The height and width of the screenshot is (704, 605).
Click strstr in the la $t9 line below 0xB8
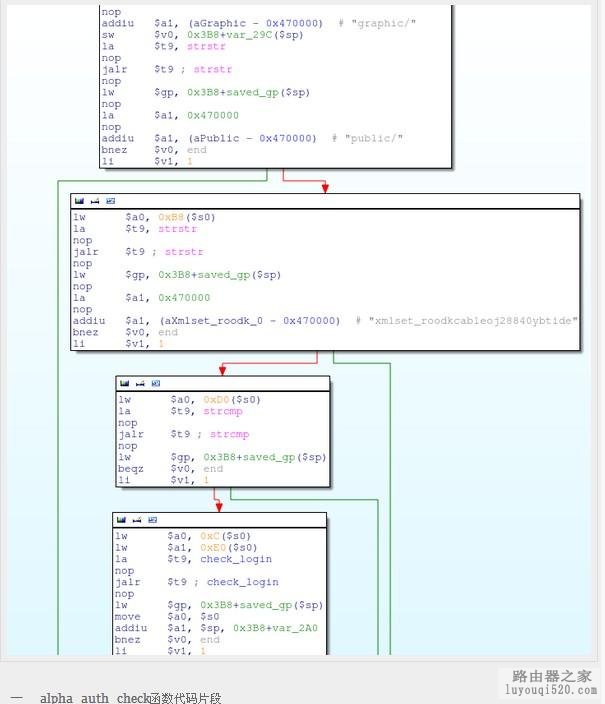[x=177, y=229]
